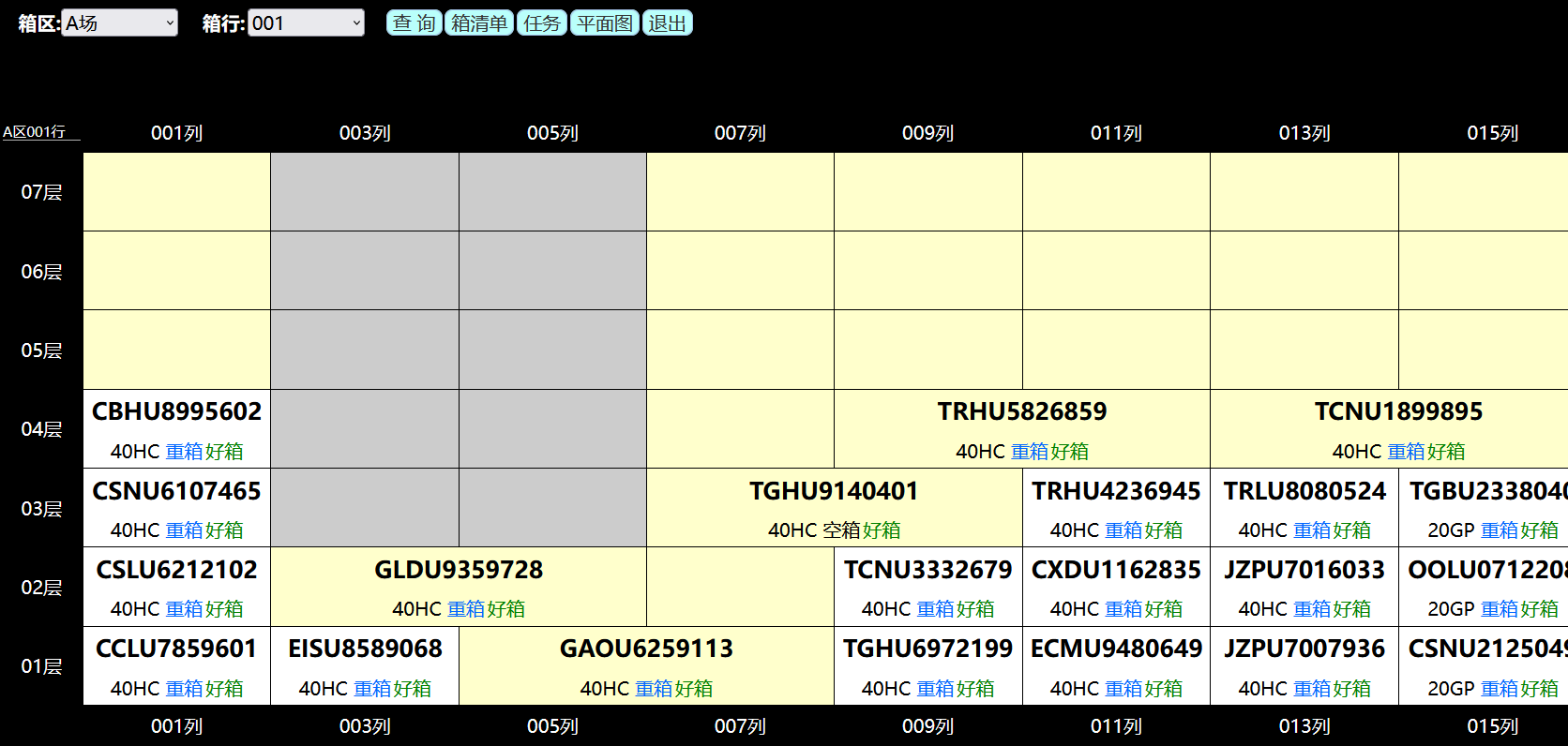Click the bottom 001列 column label
Viewport: 1568px width, 746px height.
[x=177, y=726]
